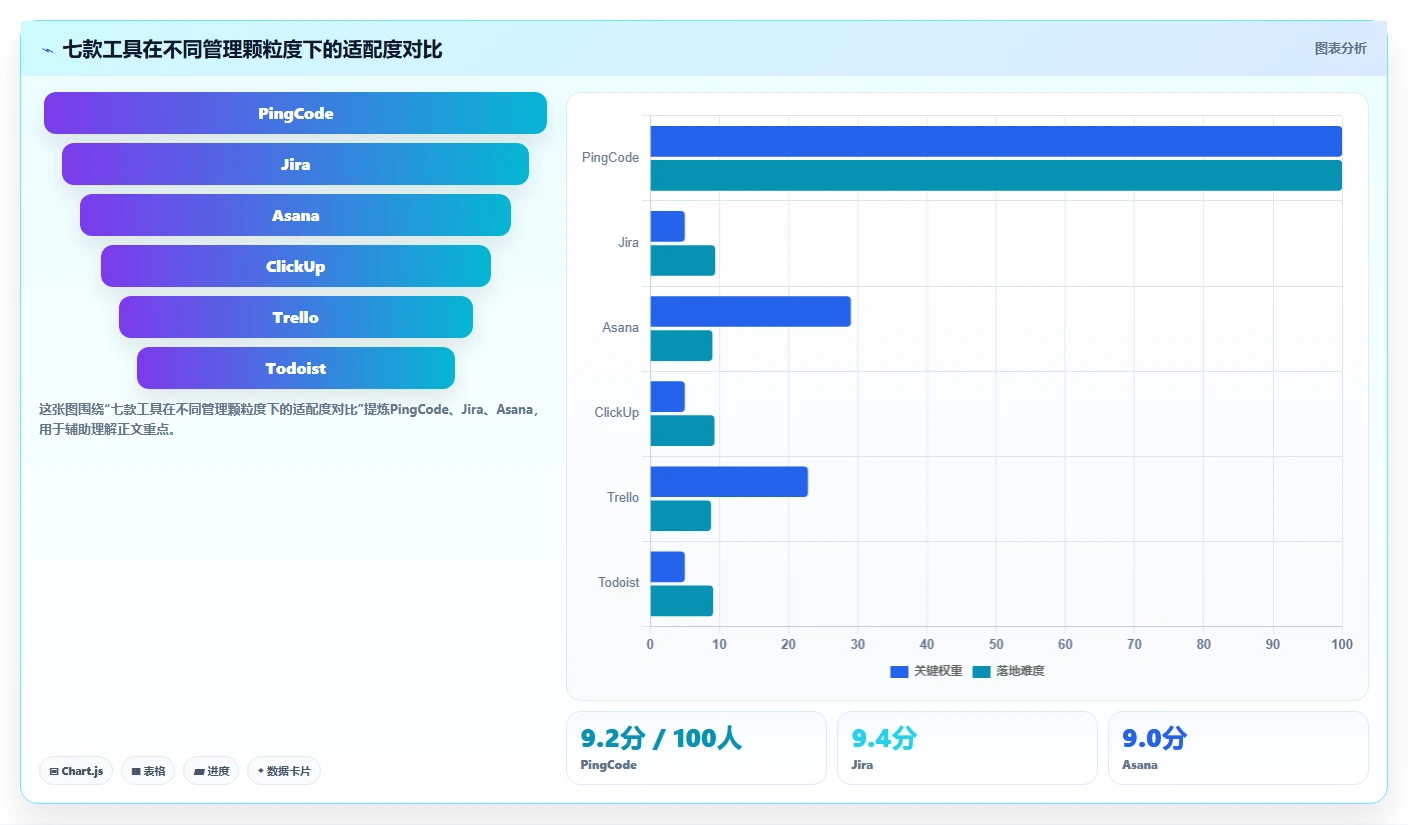Open the 9.0分 Asana data card
Screen dimensions: 1408x825
1238,748
